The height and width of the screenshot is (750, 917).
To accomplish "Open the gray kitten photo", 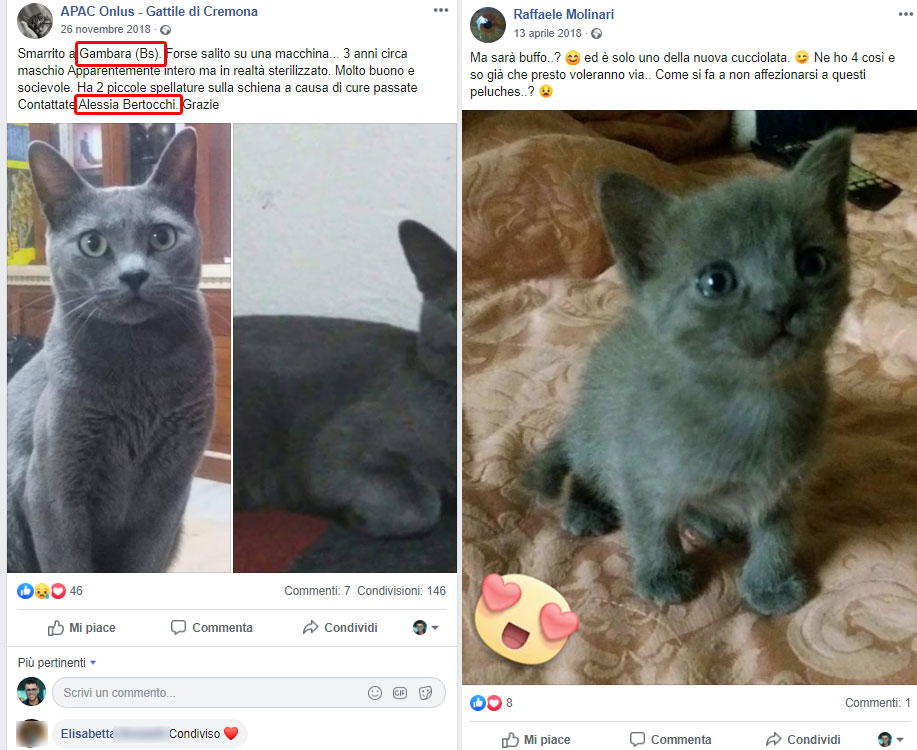I will (x=690, y=397).
